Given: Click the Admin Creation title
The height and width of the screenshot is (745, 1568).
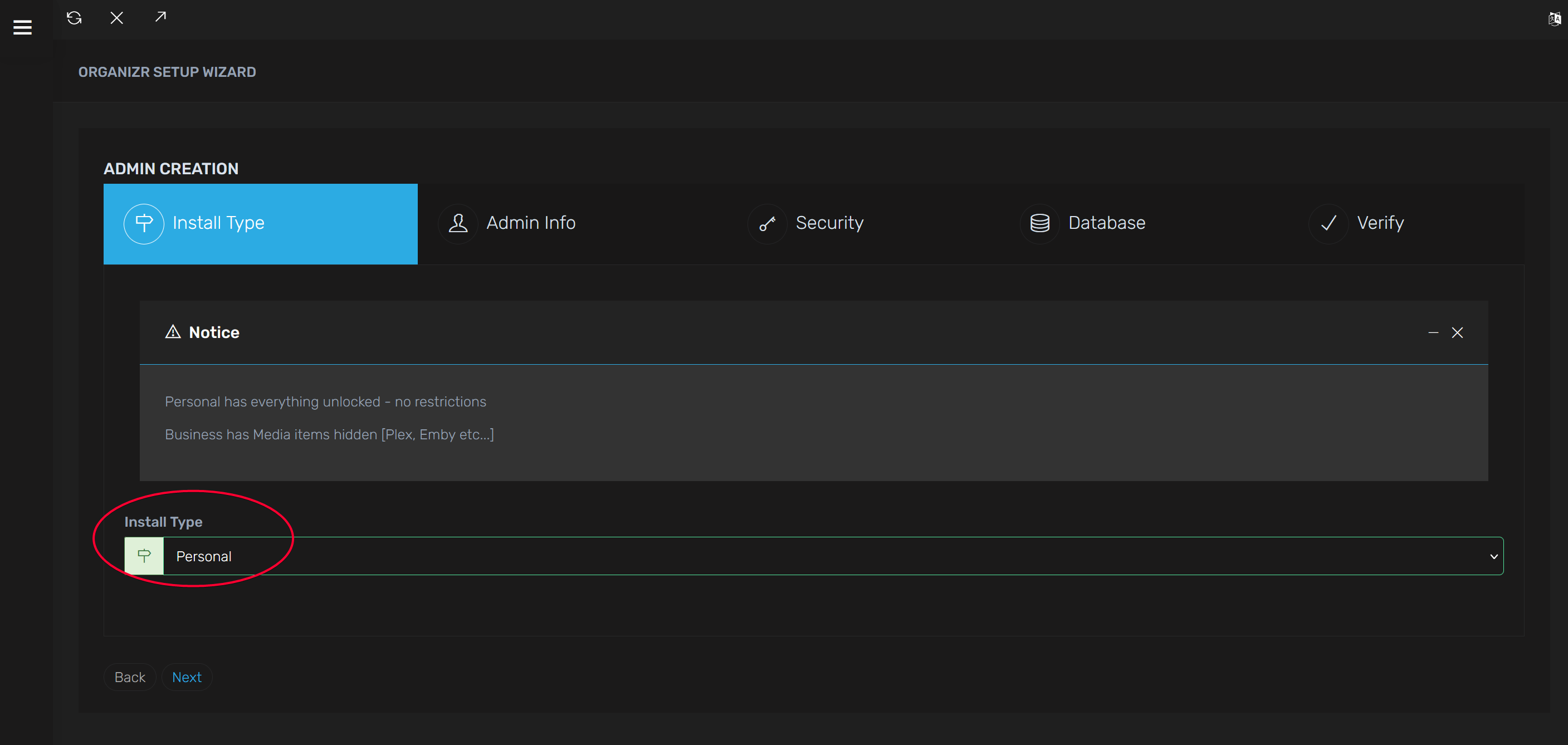Looking at the screenshot, I should 171,169.
